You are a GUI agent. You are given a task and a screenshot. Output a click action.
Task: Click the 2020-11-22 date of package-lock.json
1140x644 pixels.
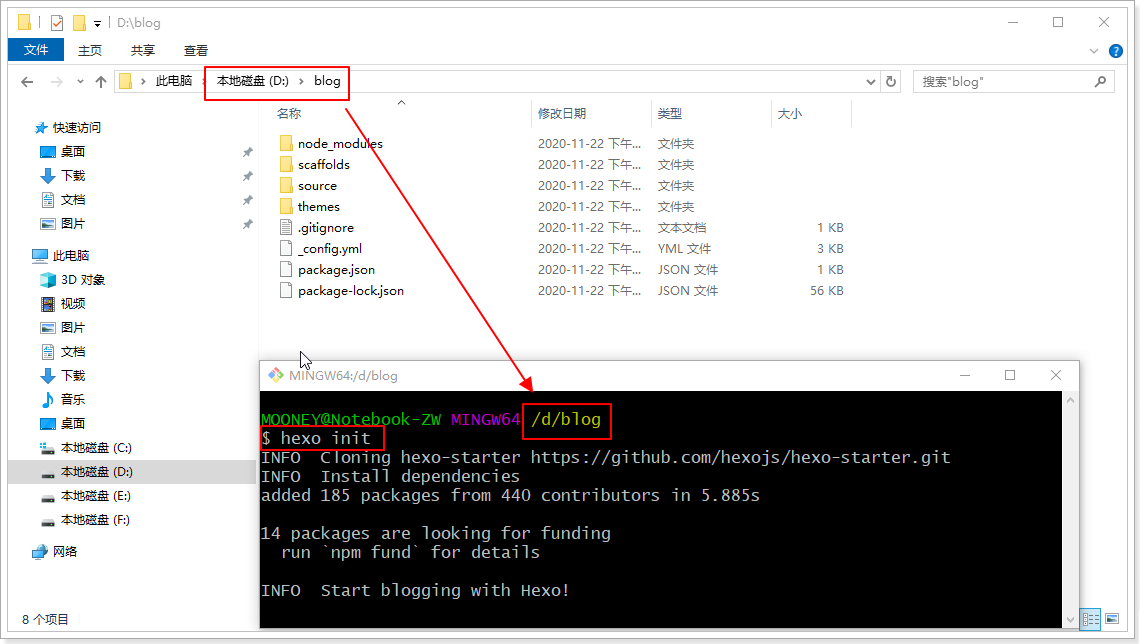(589, 291)
